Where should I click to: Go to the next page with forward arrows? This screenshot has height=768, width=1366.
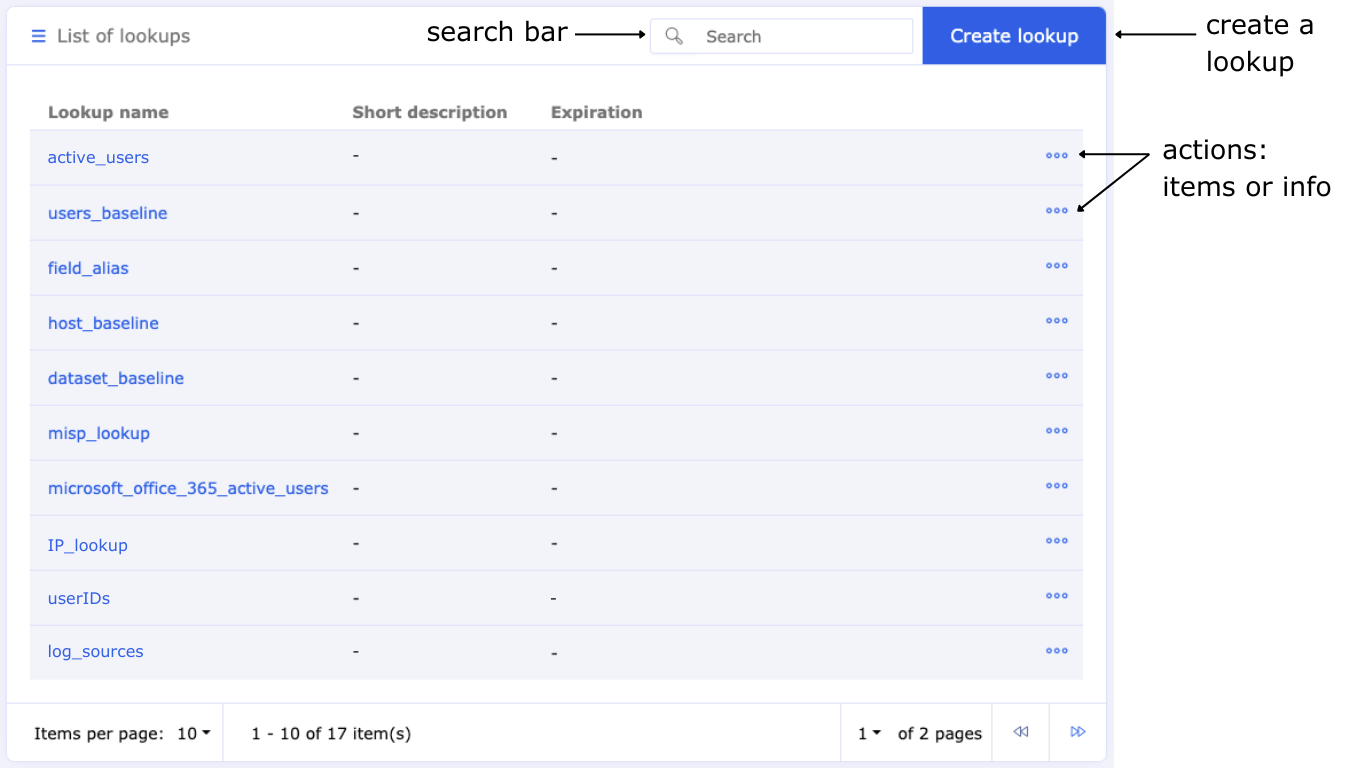click(1078, 732)
